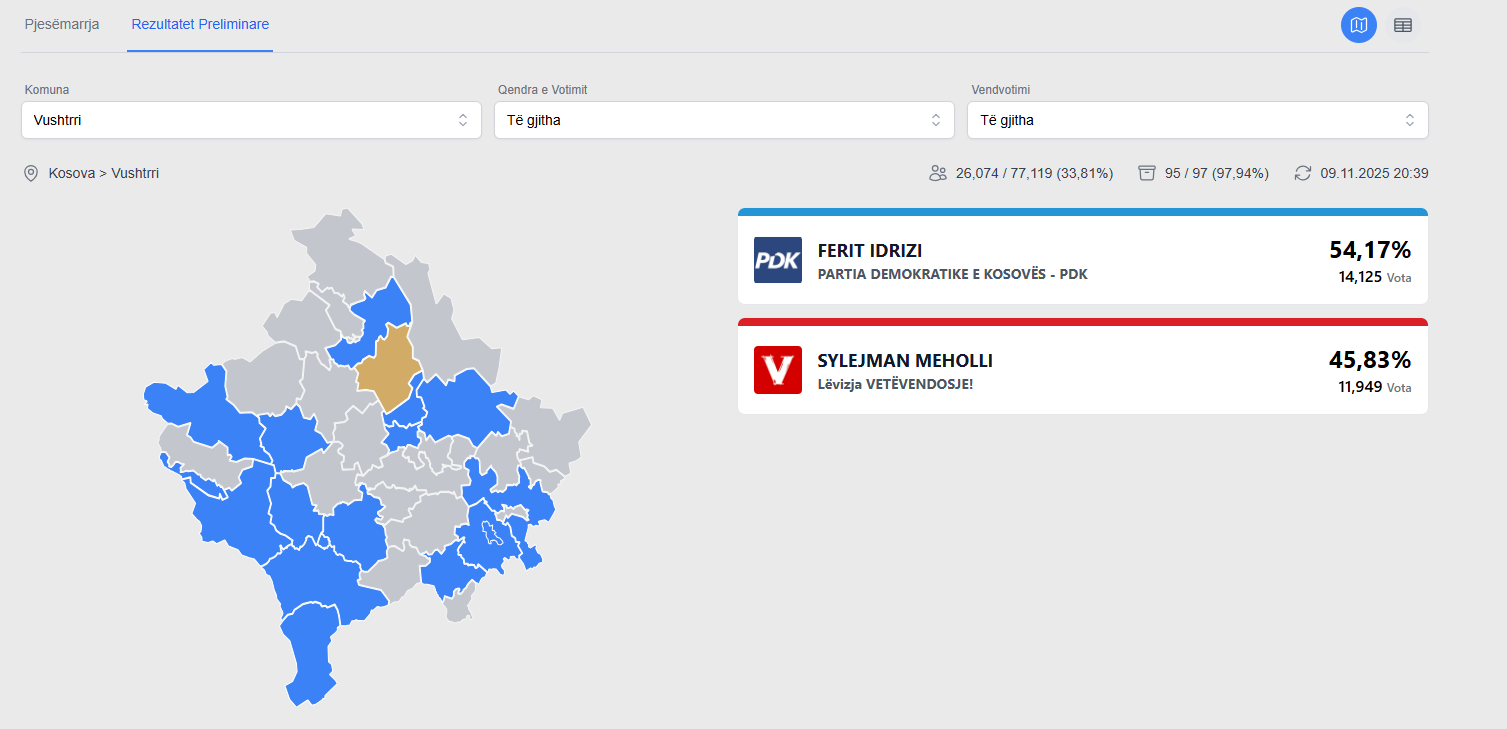
Task: Click the red bar above Vetëvendosje card
Action: coord(1082,322)
